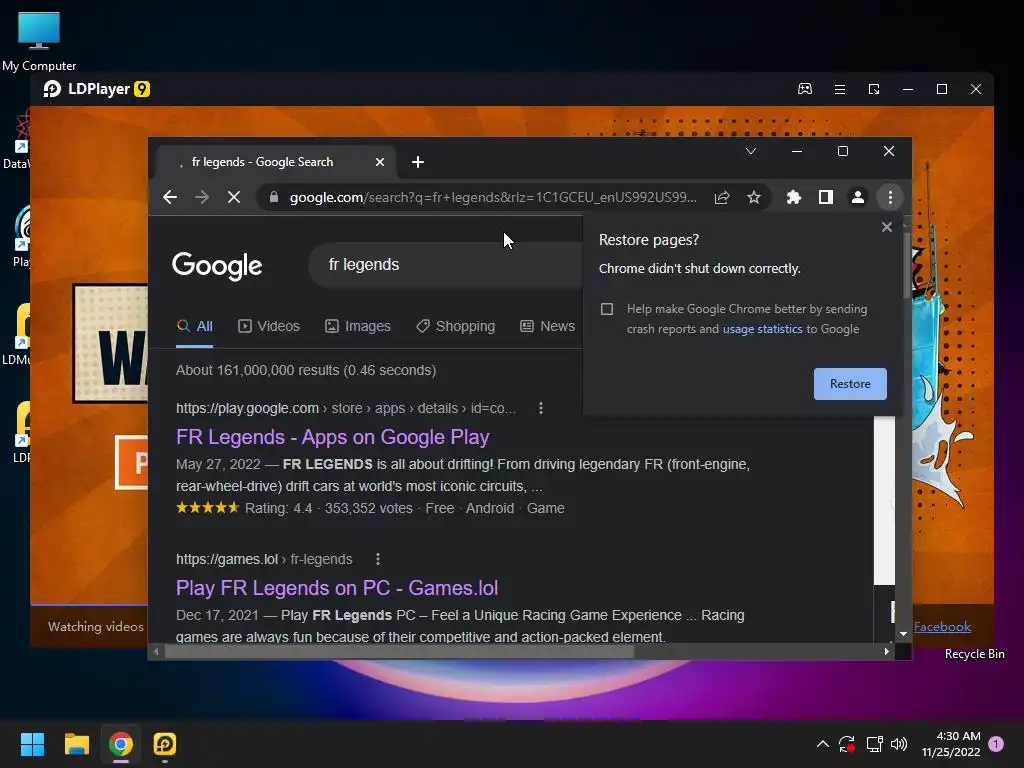Open My Computer desktop icon

tap(39, 40)
